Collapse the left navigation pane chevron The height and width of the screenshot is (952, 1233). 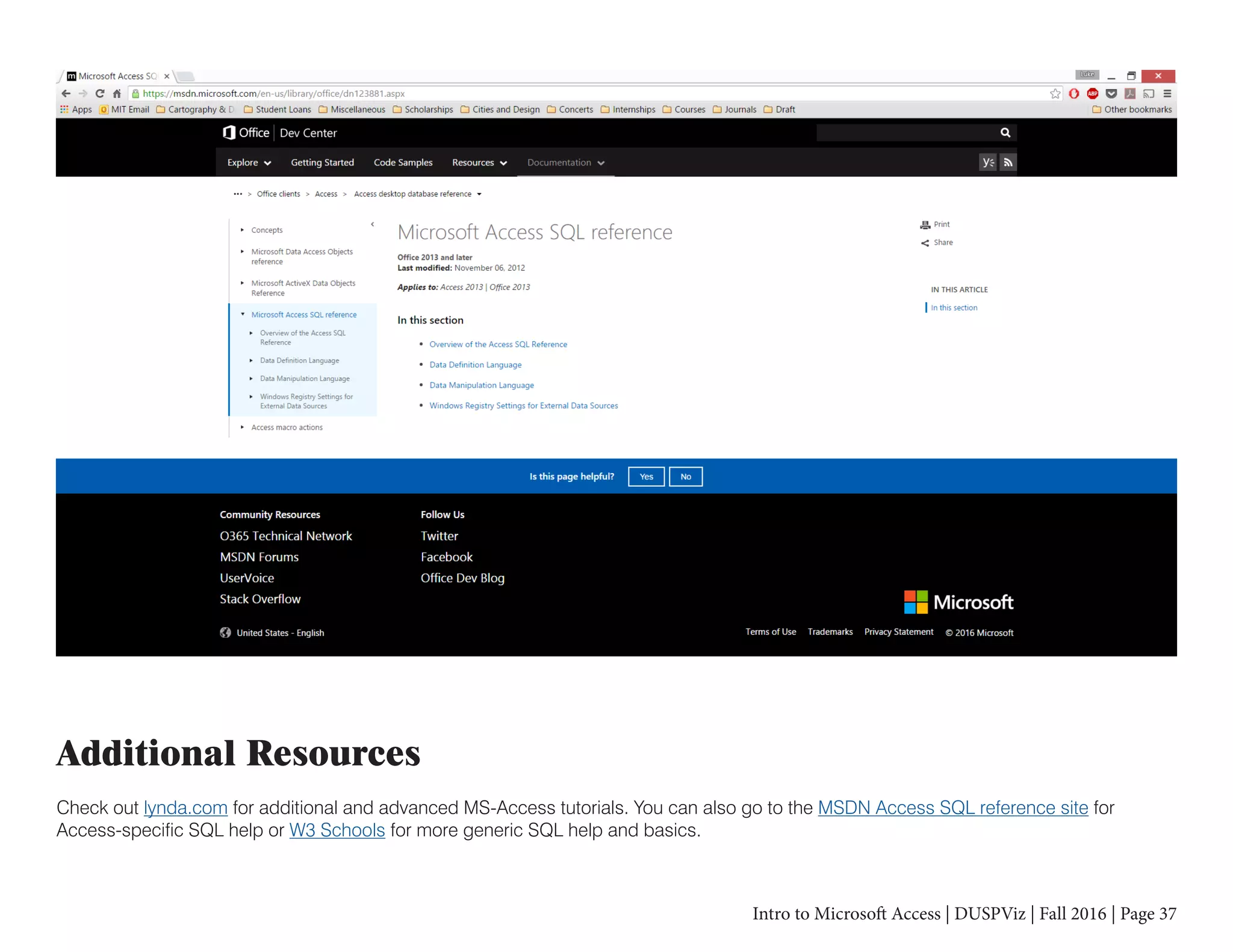pyautogui.click(x=373, y=224)
